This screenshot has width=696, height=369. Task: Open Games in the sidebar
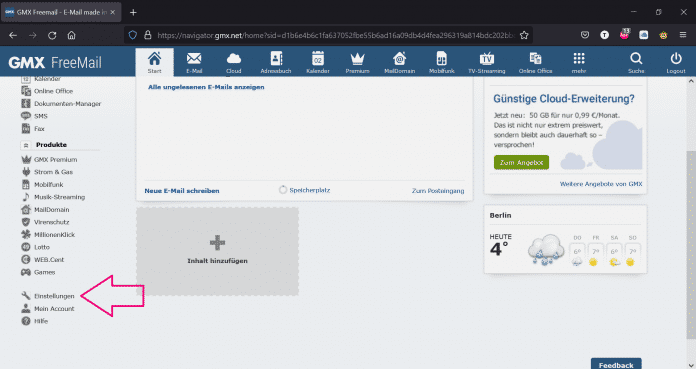coord(38,272)
